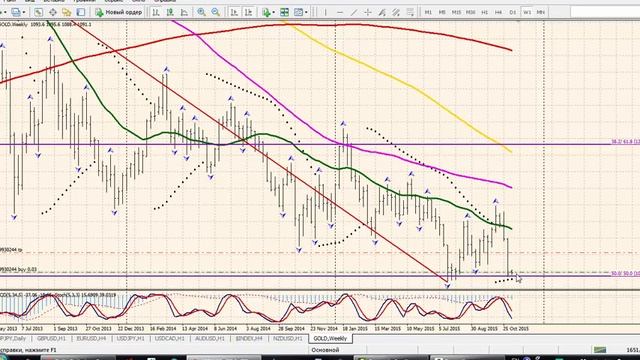
Task: Zoom in on the chart
Action: tap(201, 12)
